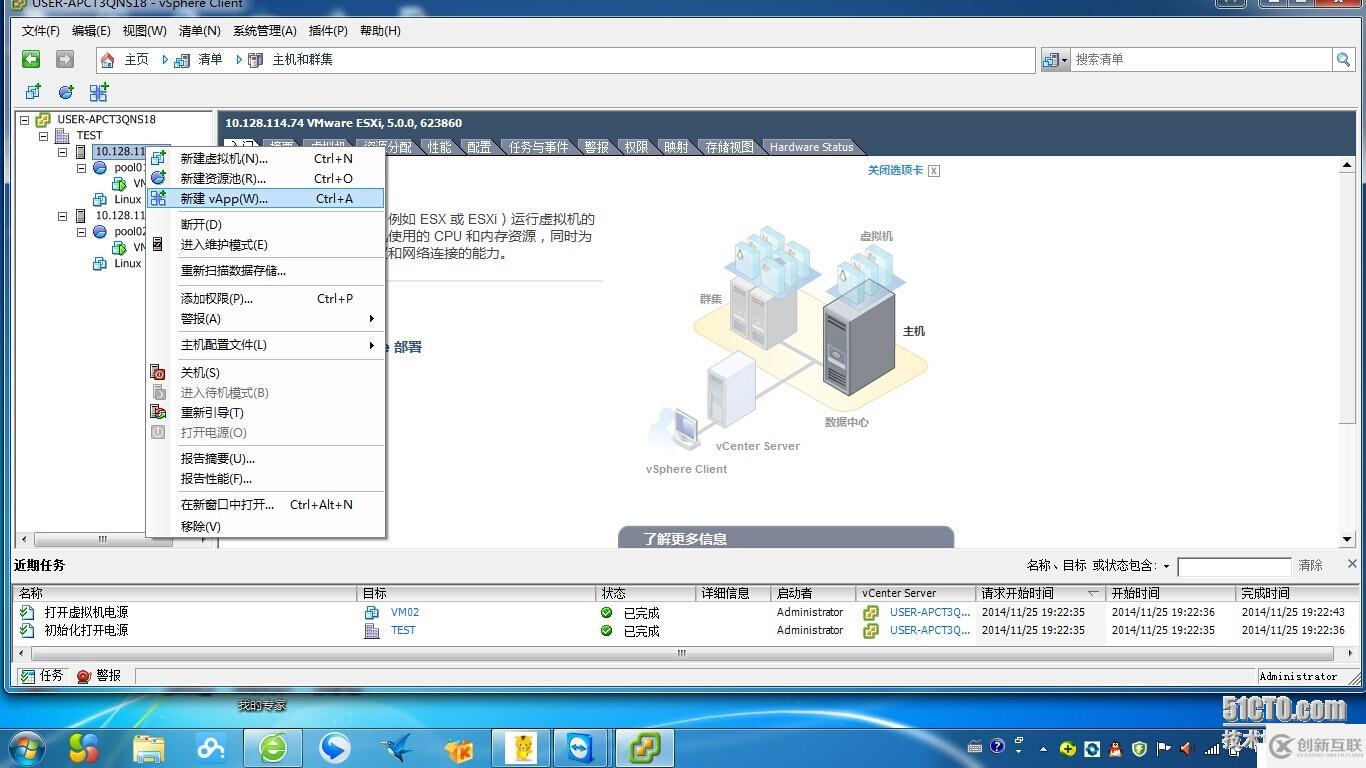Click the home icon in the breadcrumb bar
The height and width of the screenshot is (768, 1366).
tap(108, 60)
